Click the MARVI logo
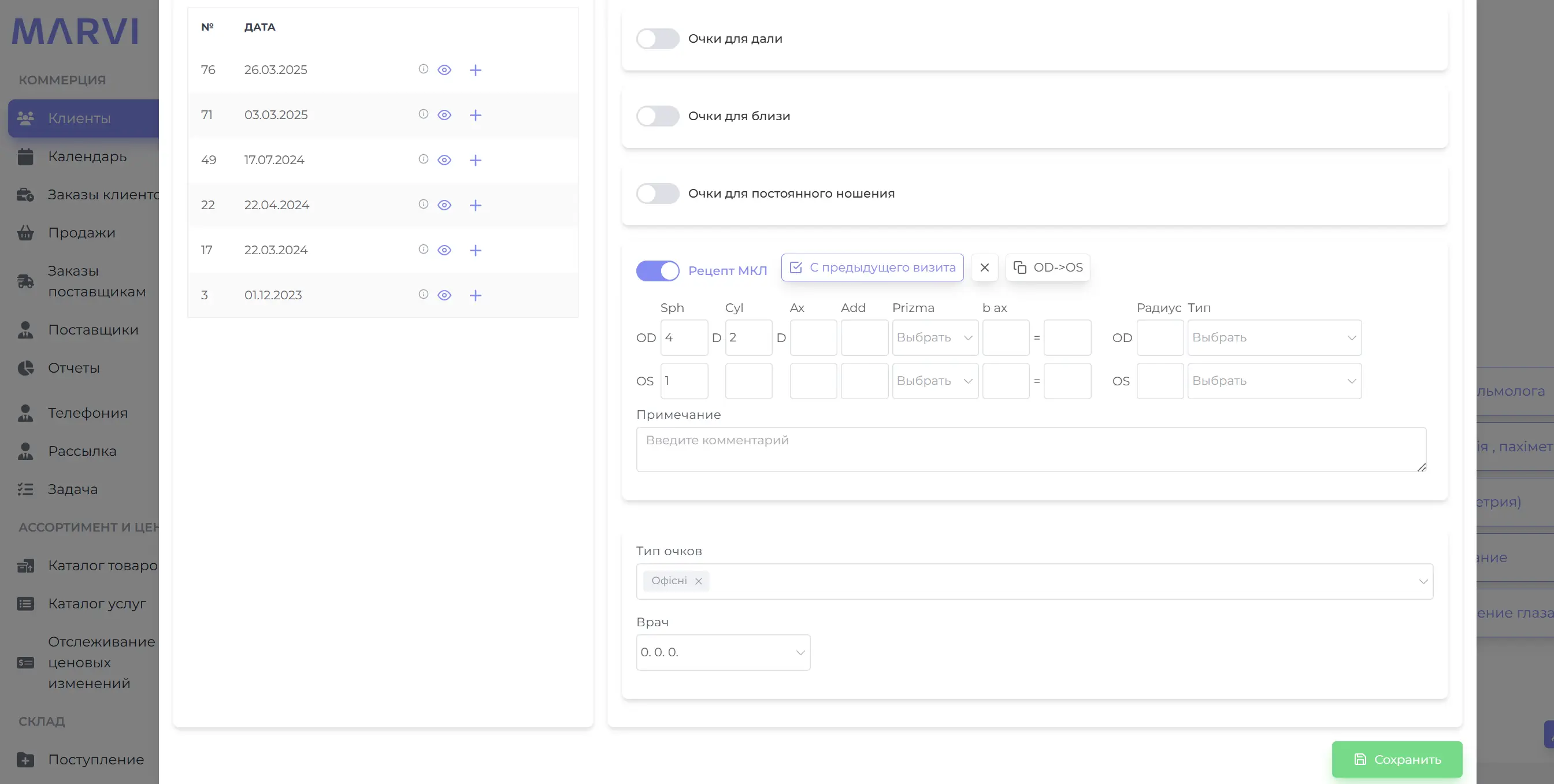The image size is (1554, 784). [x=75, y=31]
